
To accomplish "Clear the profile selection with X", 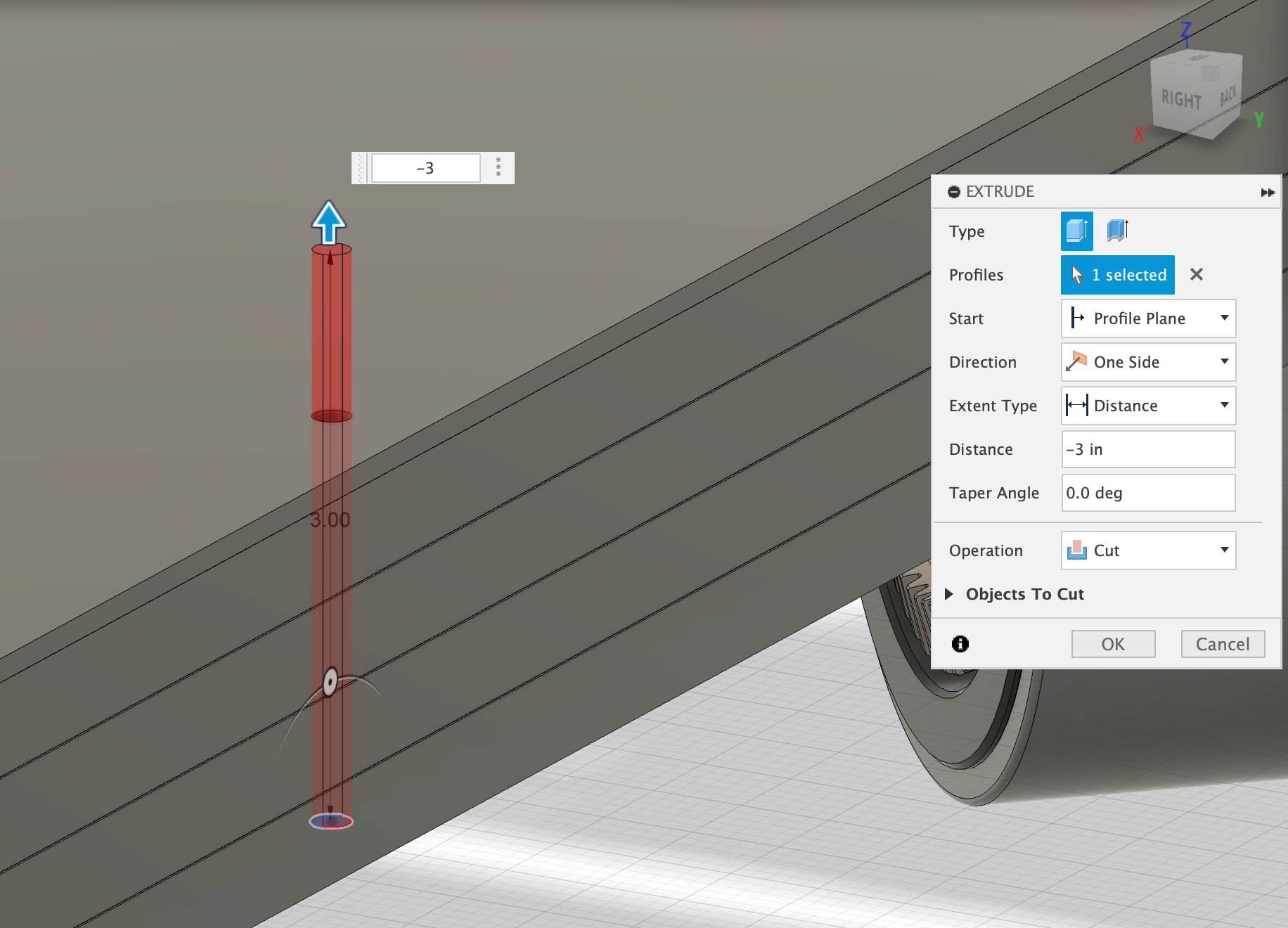I will tap(1197, 275).
